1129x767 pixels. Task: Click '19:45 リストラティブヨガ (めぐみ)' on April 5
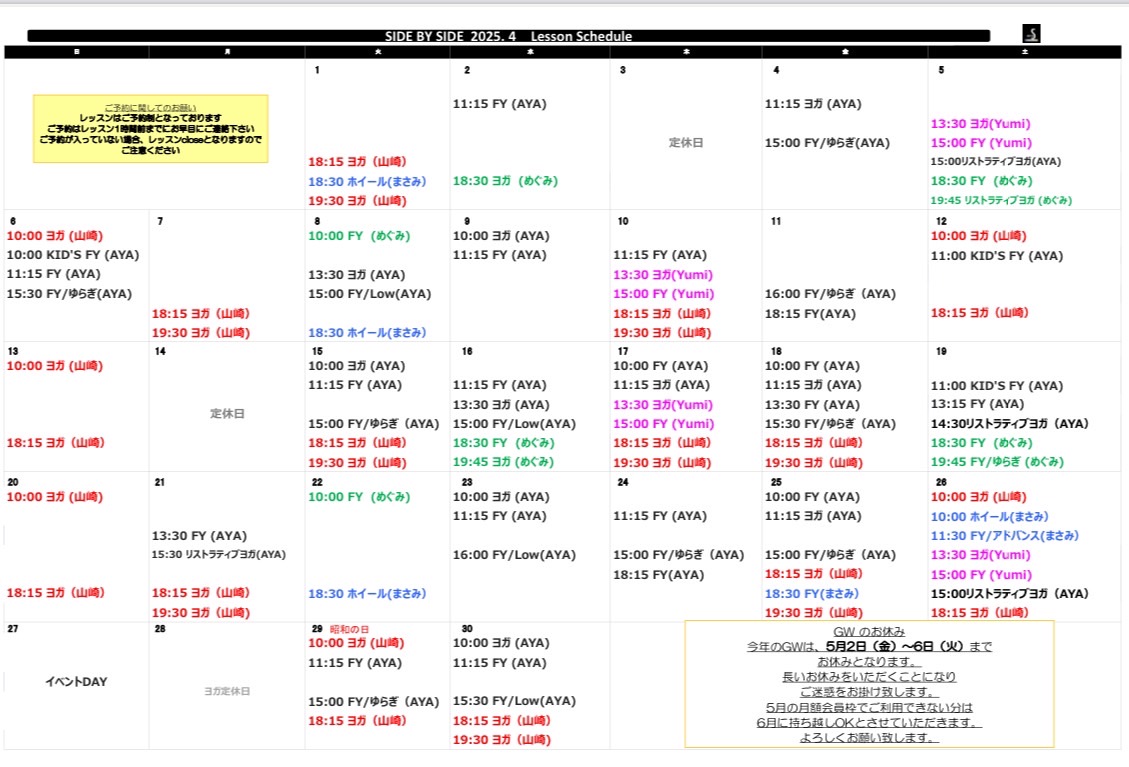click(x=1002, y=200)
